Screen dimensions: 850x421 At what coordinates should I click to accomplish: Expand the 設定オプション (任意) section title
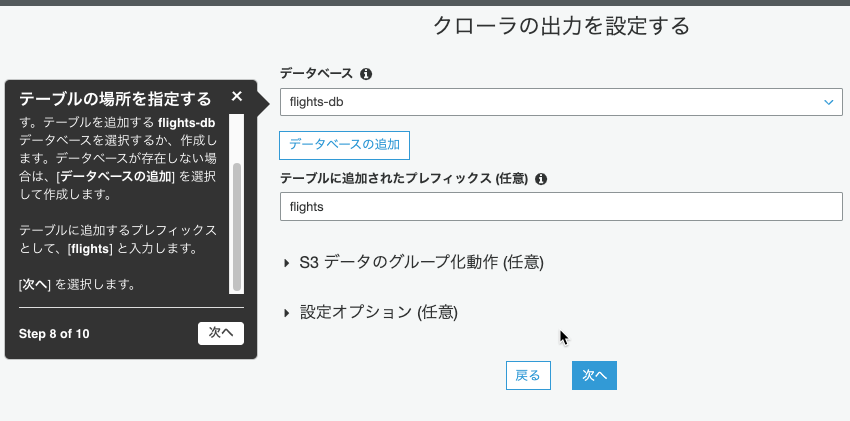click(378, 313)
